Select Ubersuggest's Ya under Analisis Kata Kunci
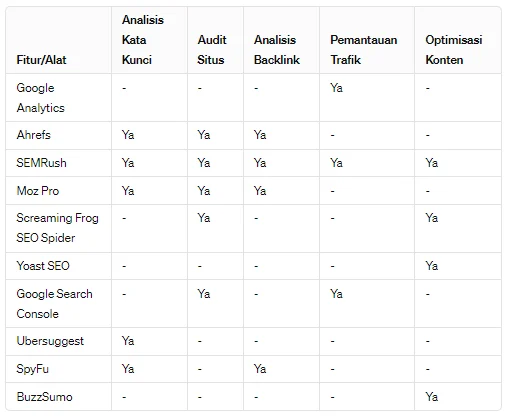This screenshot has height=417, width=506. coord(128,341)
